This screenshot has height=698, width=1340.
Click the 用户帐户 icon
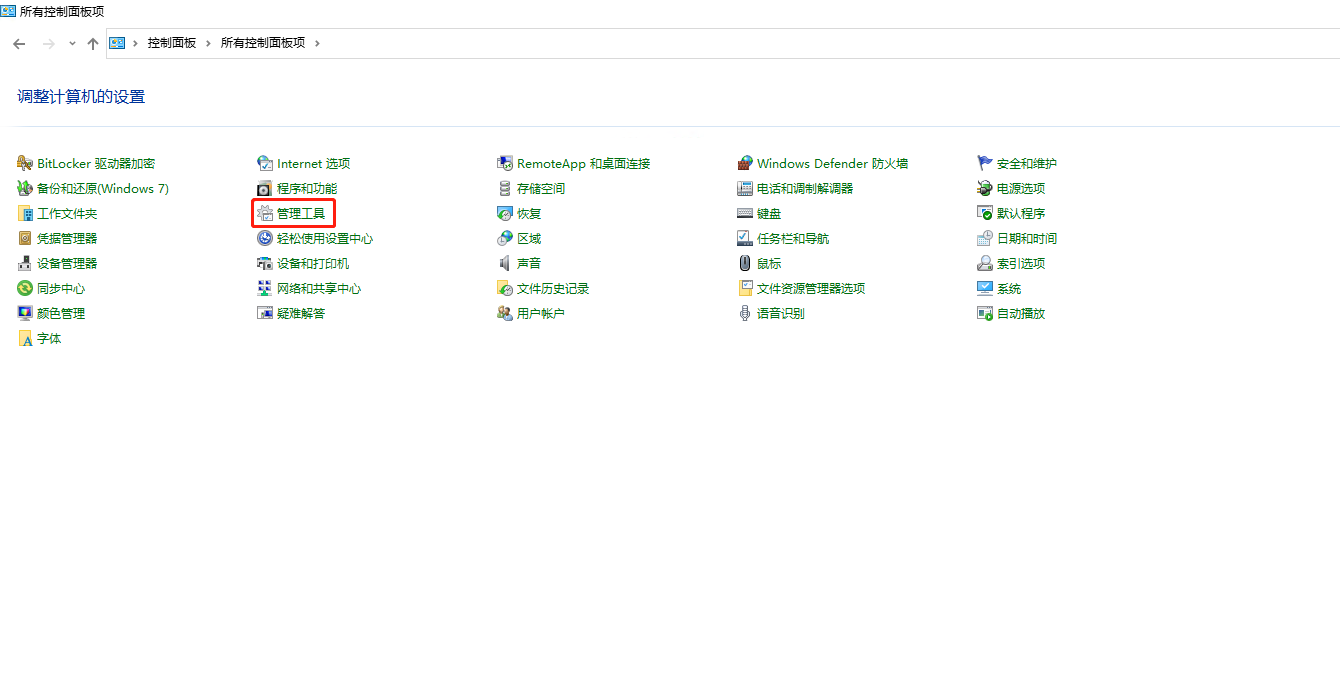[x=505, y=313]
